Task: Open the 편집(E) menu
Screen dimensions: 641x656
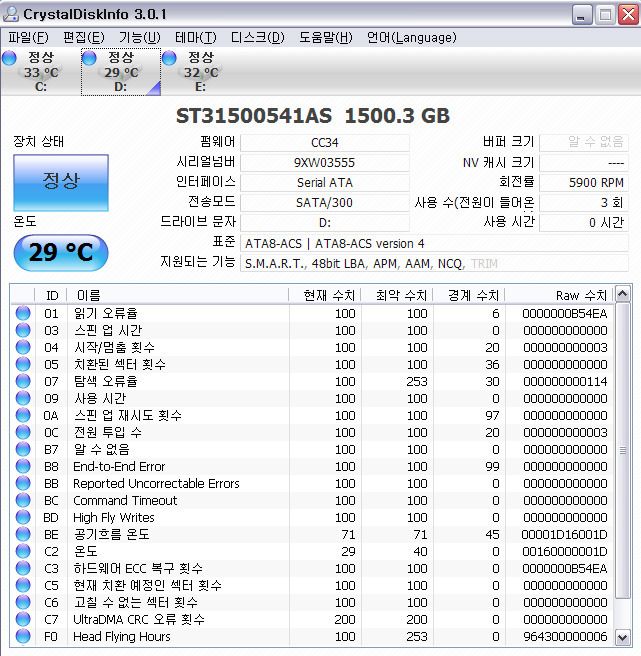Action: 83,38
